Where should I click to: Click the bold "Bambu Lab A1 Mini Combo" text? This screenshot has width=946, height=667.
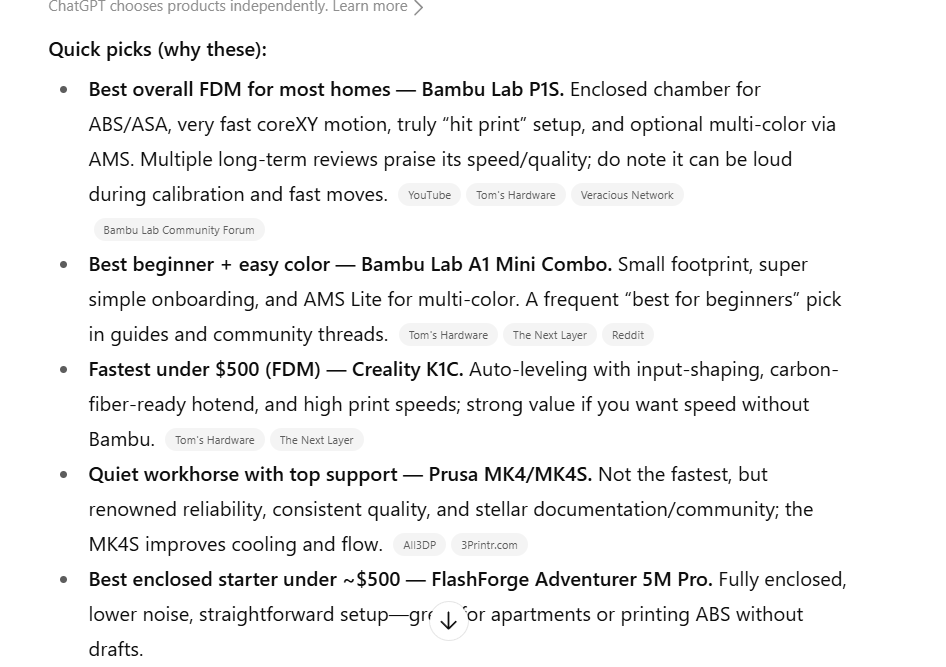coord(486,264)
